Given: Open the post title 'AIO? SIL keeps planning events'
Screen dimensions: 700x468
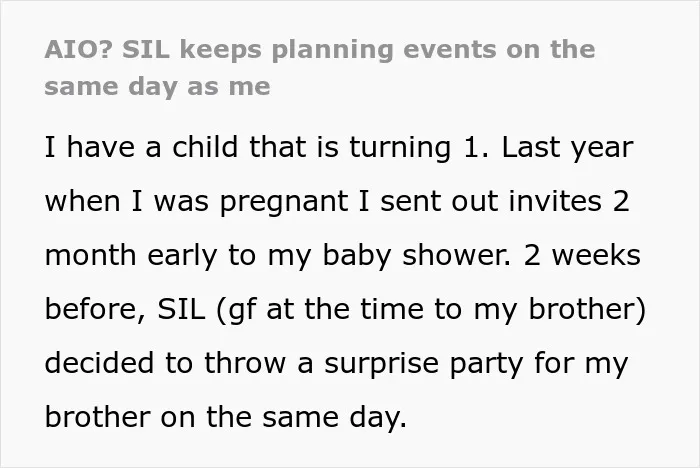Looking at the screenshot, I should (x=320, y=68).
